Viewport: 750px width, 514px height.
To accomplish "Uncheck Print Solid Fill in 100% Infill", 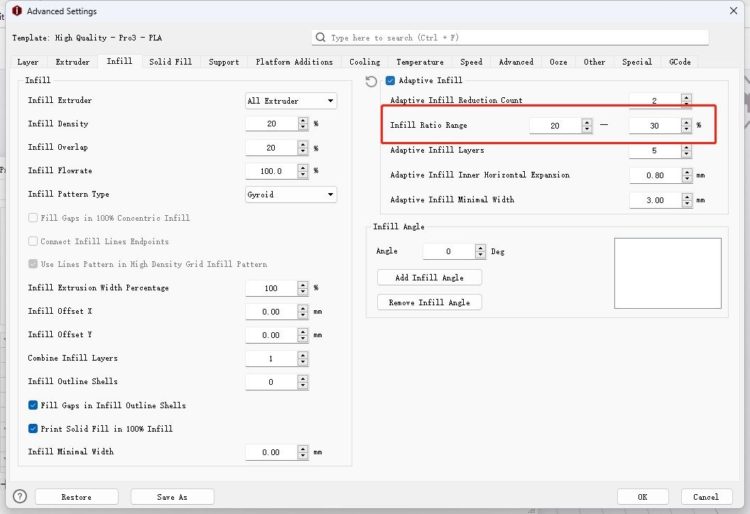I will pyautogui.click(x=33, y=428).
